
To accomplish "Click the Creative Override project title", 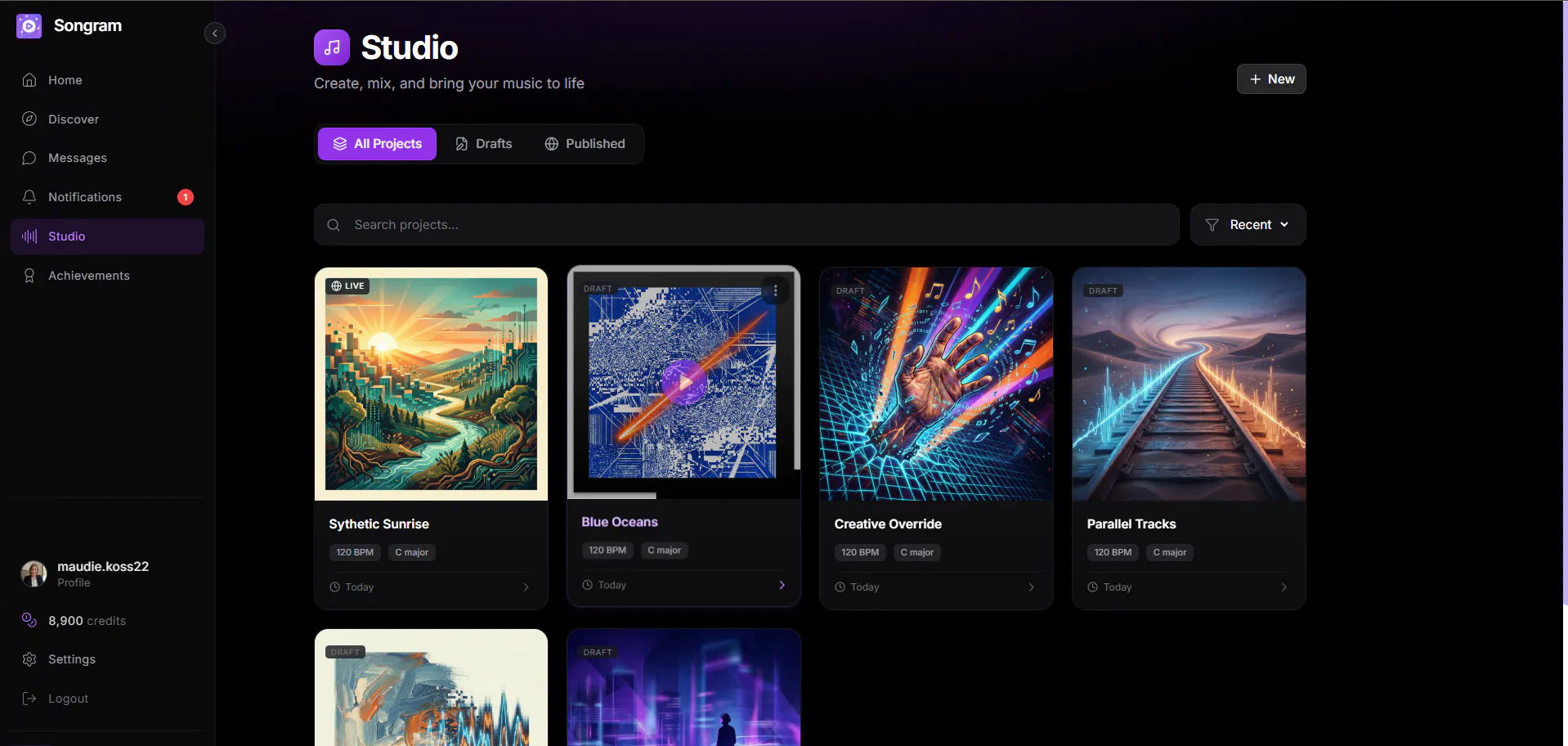I will coord(888,524).
